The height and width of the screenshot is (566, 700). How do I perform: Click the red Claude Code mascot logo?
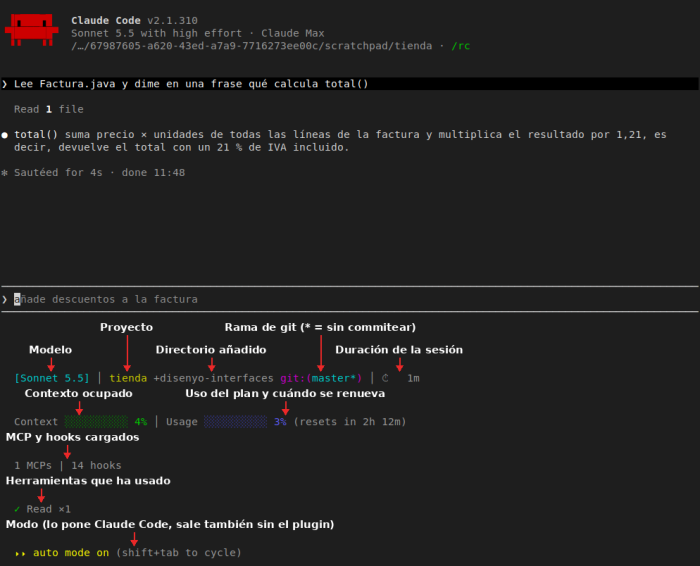click(31, 30)
